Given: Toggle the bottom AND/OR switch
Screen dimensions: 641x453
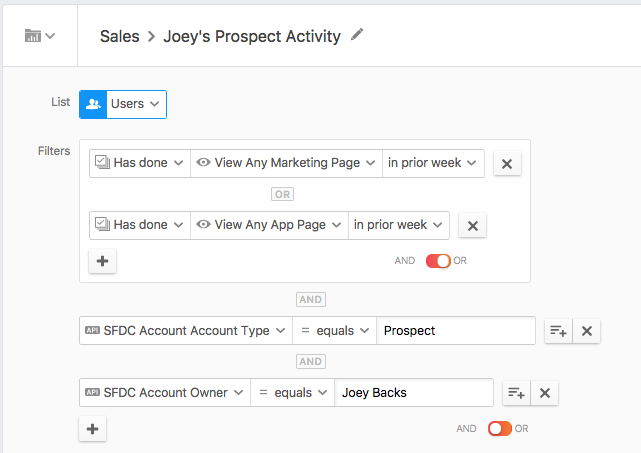Looking at the screenshot, I should 499,429.
